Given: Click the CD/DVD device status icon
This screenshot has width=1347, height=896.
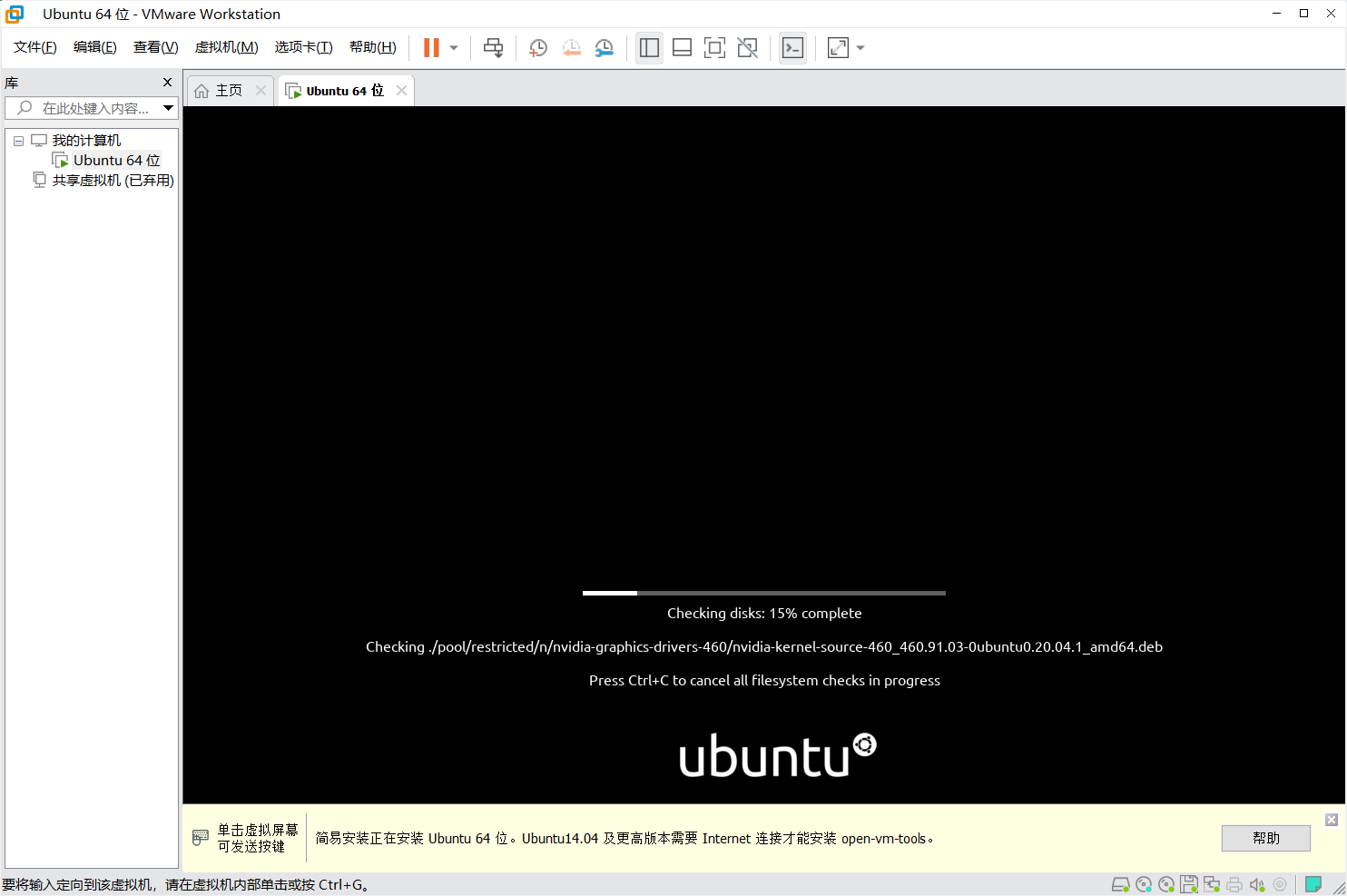Looking at the screenshot, I should (x=1143, y=883).
